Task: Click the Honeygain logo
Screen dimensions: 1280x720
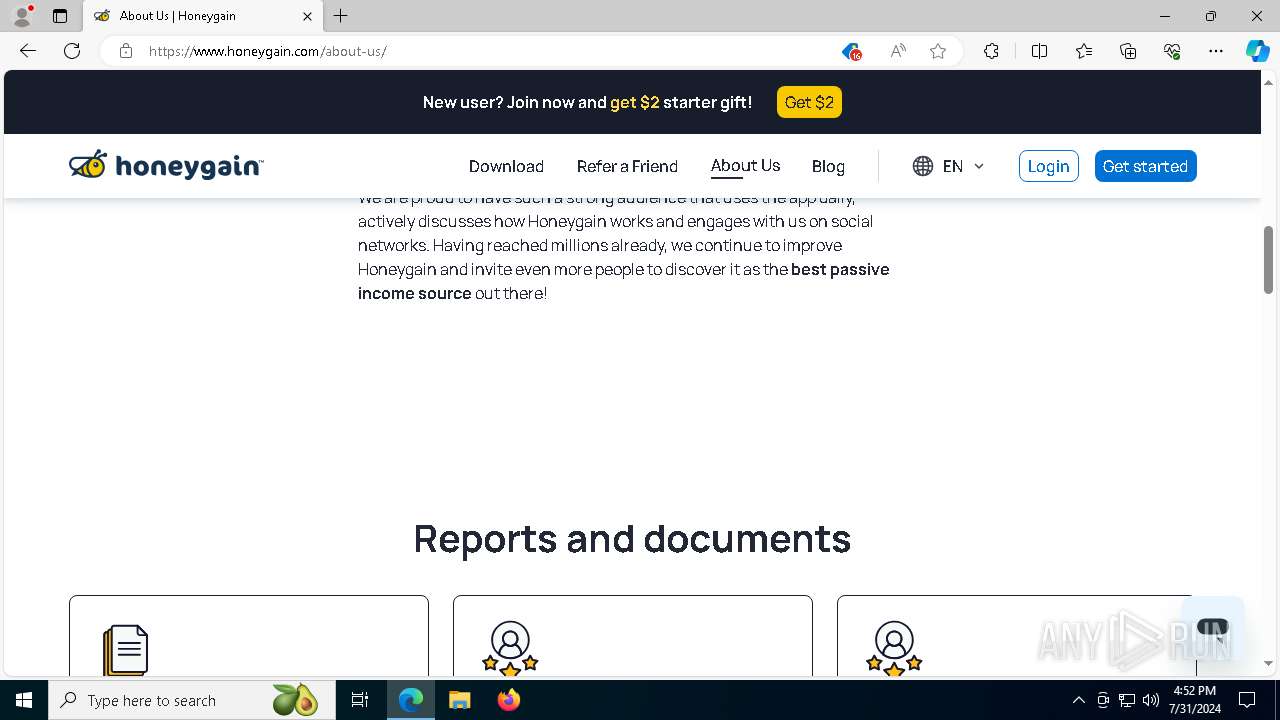Action: tap(166, 165)
